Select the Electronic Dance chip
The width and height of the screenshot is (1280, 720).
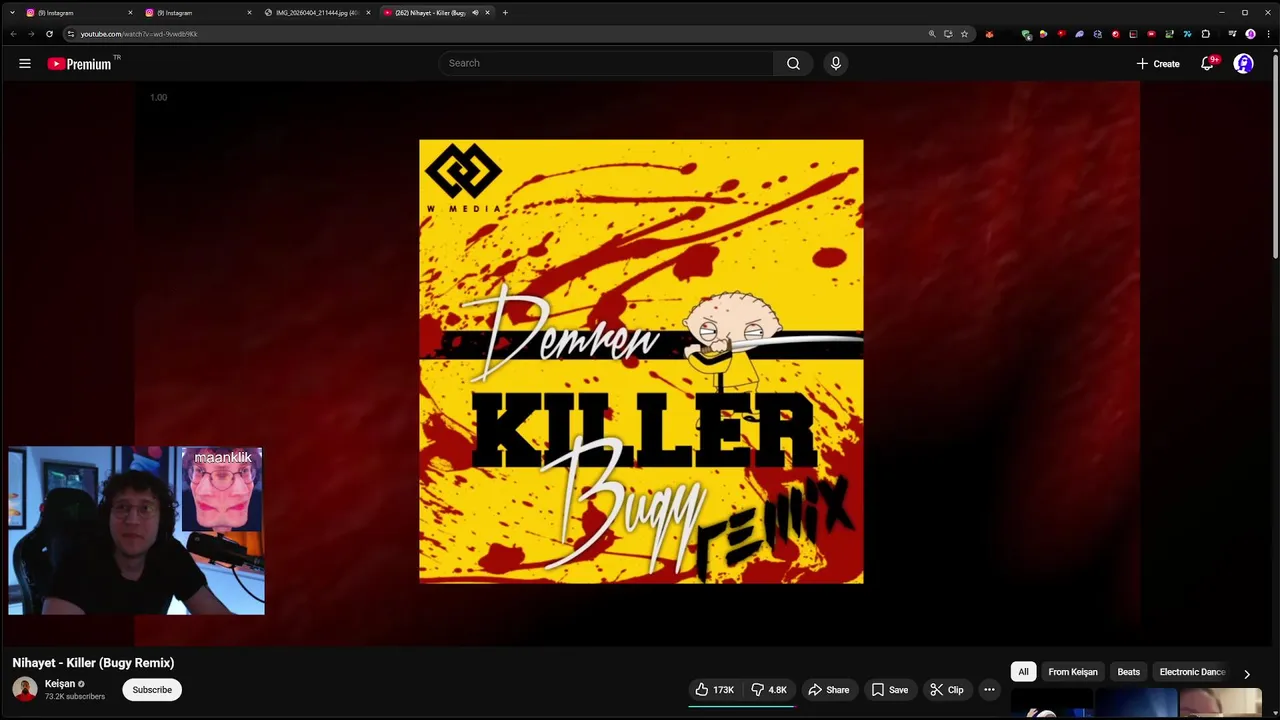click(x=1191, y=672)
